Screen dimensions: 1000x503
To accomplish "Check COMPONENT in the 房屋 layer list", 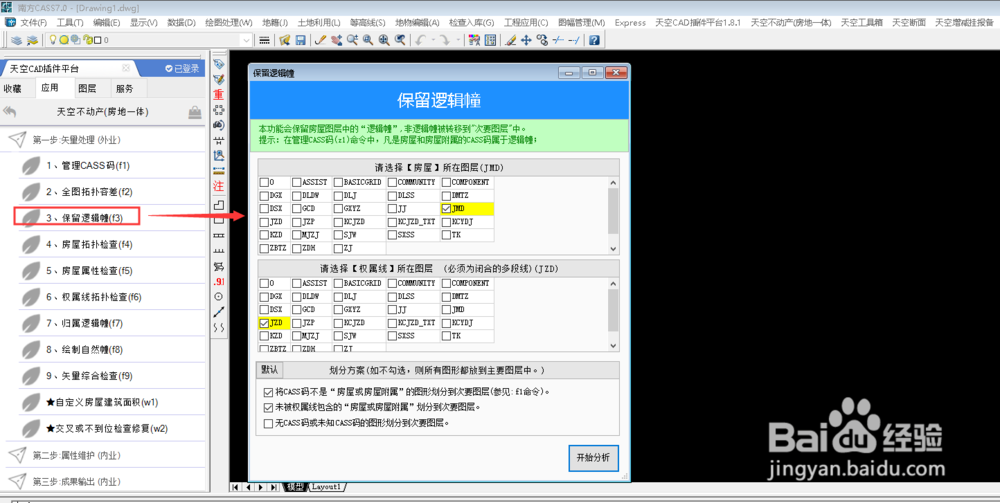I will click(446, 182).
